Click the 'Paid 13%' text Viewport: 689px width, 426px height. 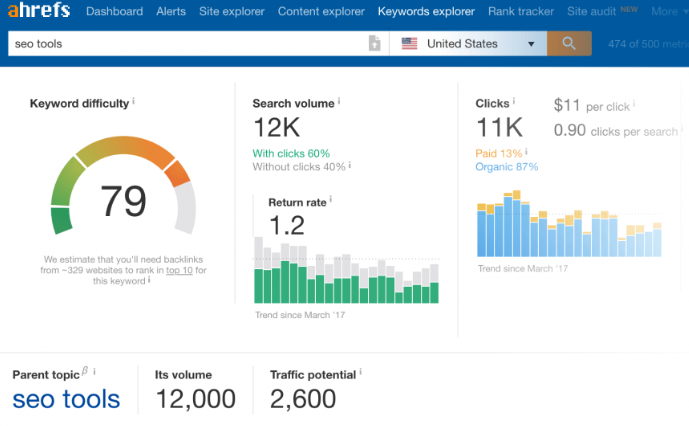click(499, 153)
